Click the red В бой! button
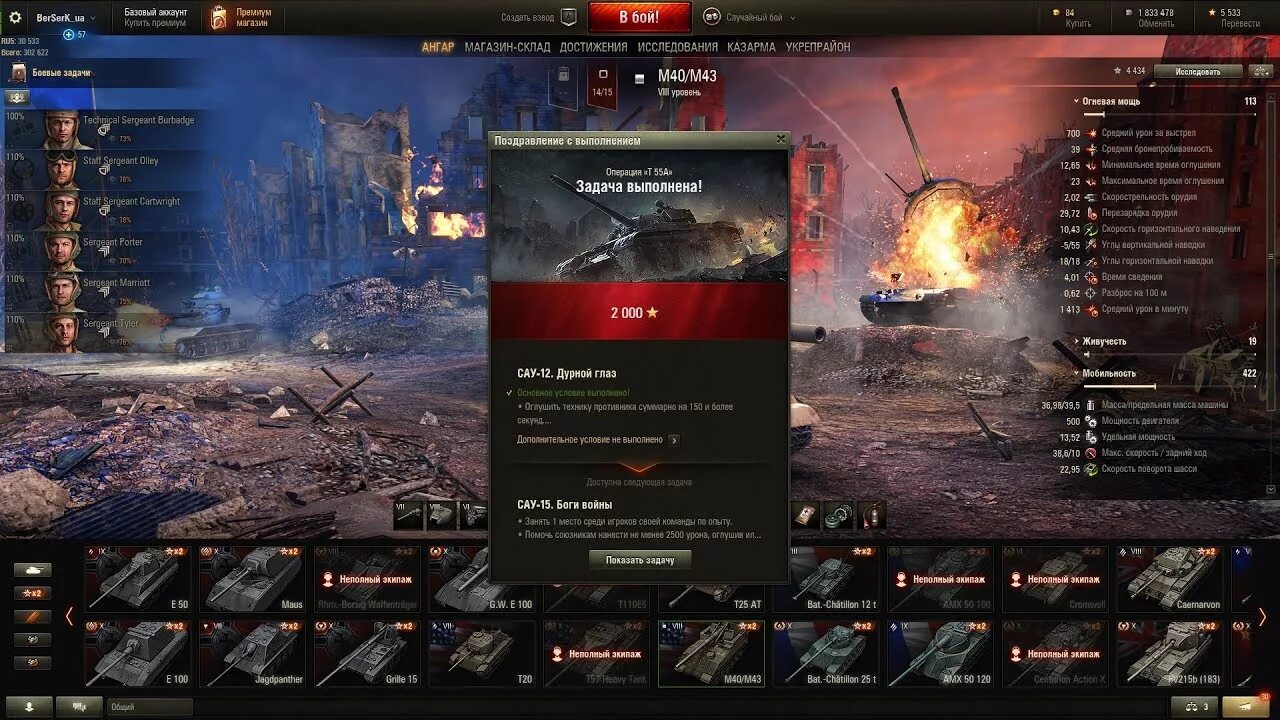The image size is (1280, 720). 639,17
